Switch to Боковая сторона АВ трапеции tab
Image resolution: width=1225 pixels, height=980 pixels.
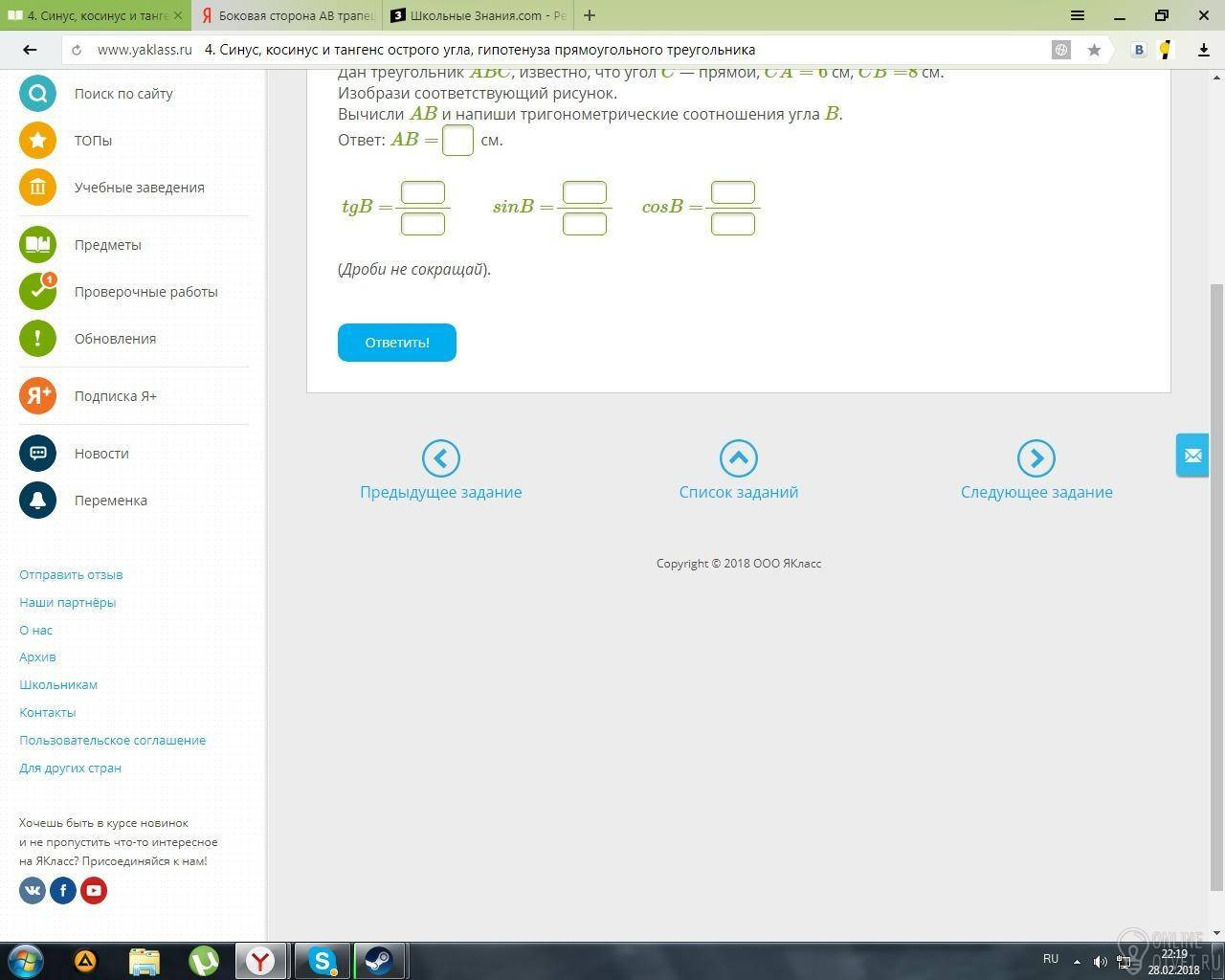[287, 15]
